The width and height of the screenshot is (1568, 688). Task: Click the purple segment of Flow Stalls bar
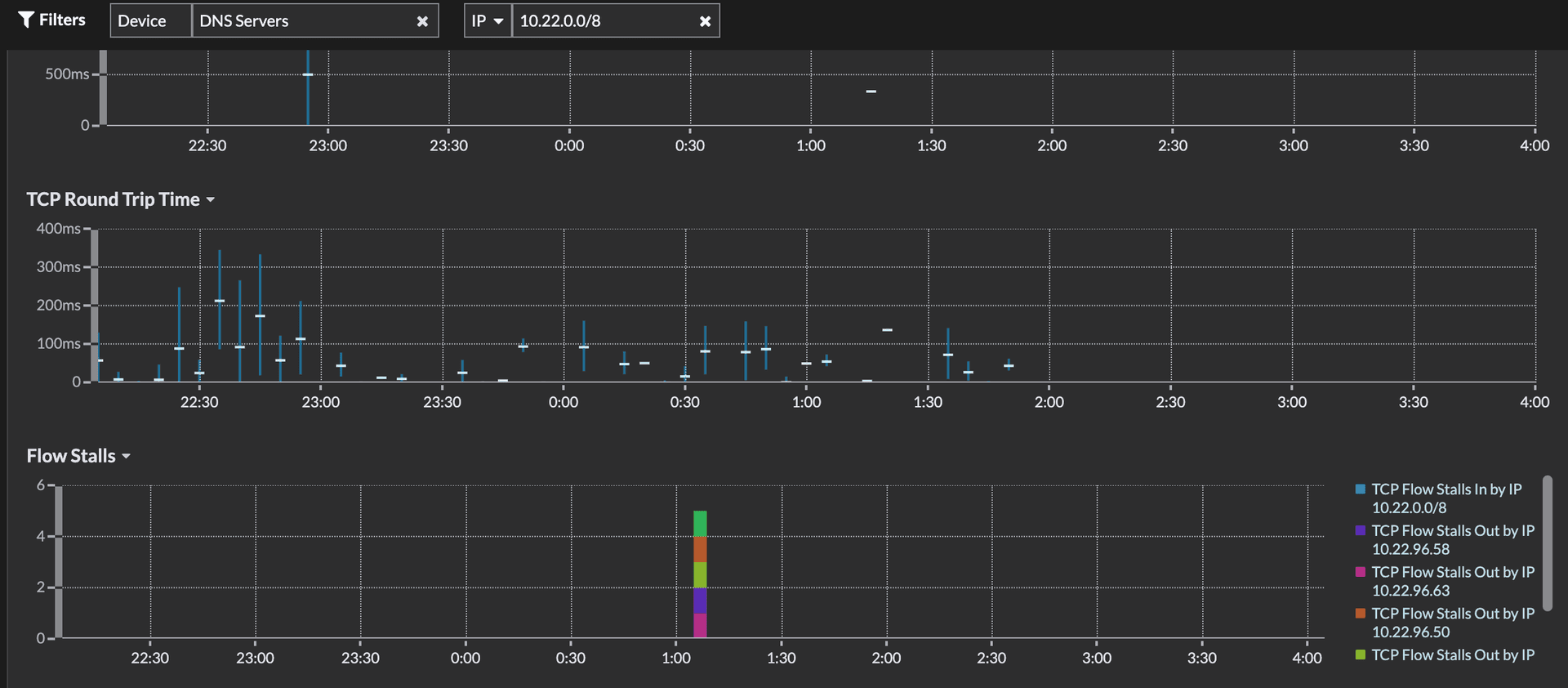[700, 601]
